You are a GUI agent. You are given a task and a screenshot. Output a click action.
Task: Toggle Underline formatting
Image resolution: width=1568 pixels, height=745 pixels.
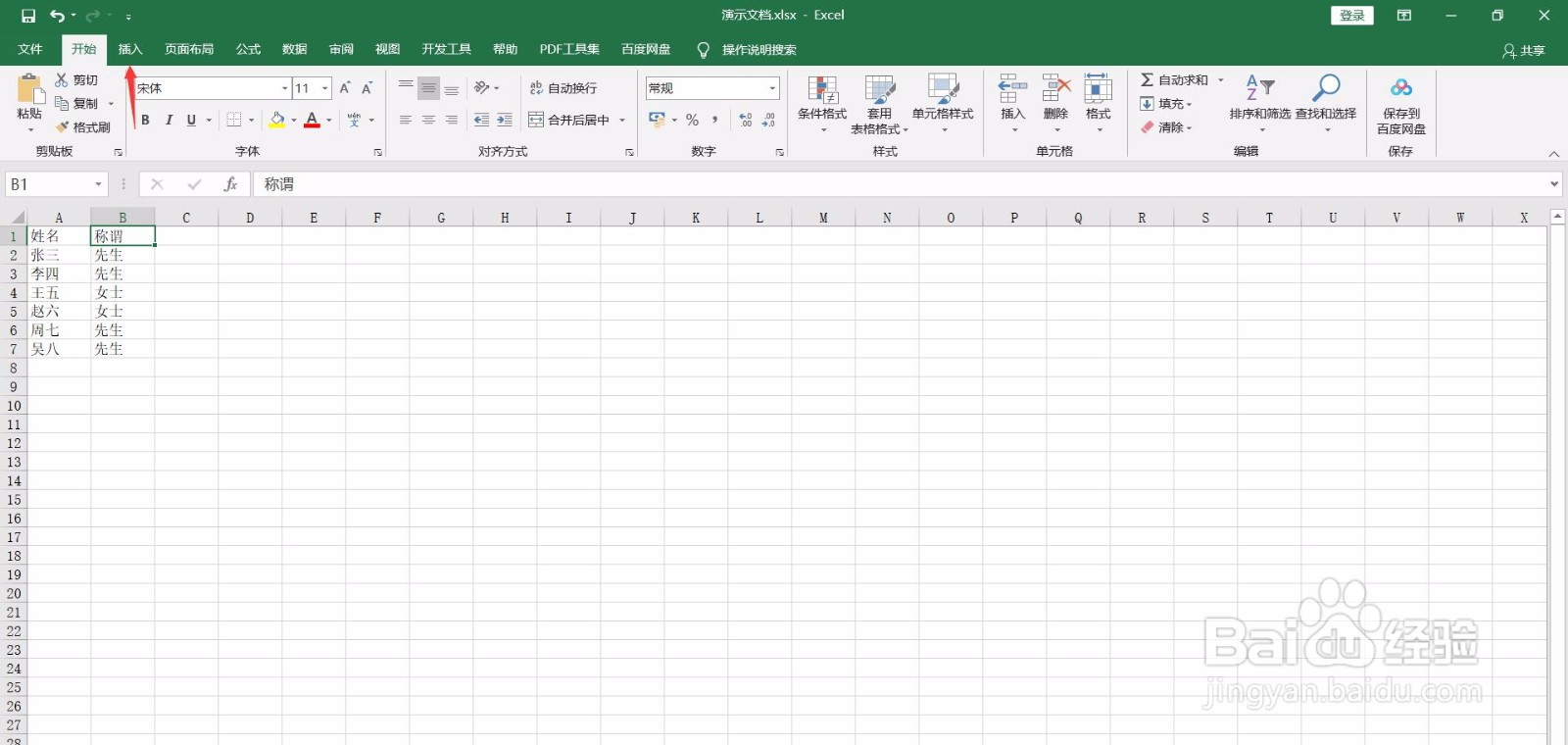point(191,120)
